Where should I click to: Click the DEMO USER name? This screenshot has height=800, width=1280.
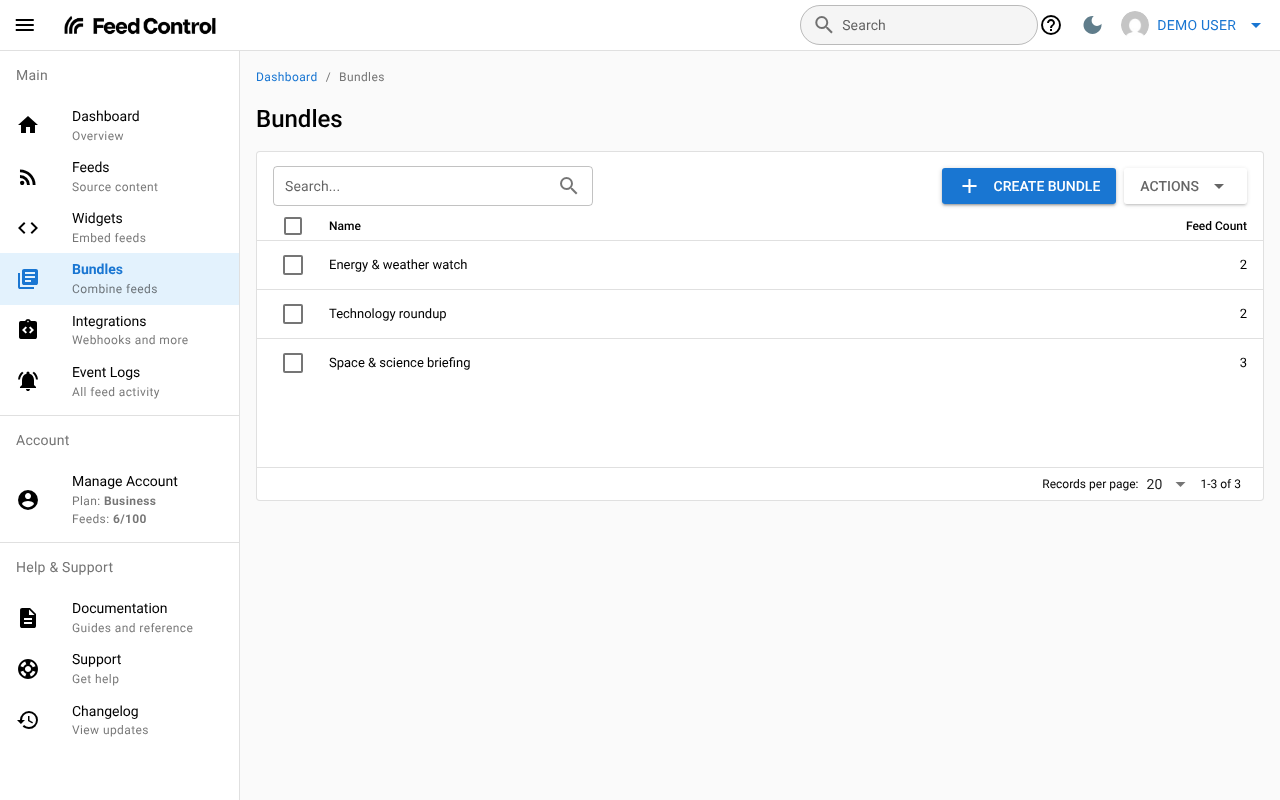pos(1196,25)
